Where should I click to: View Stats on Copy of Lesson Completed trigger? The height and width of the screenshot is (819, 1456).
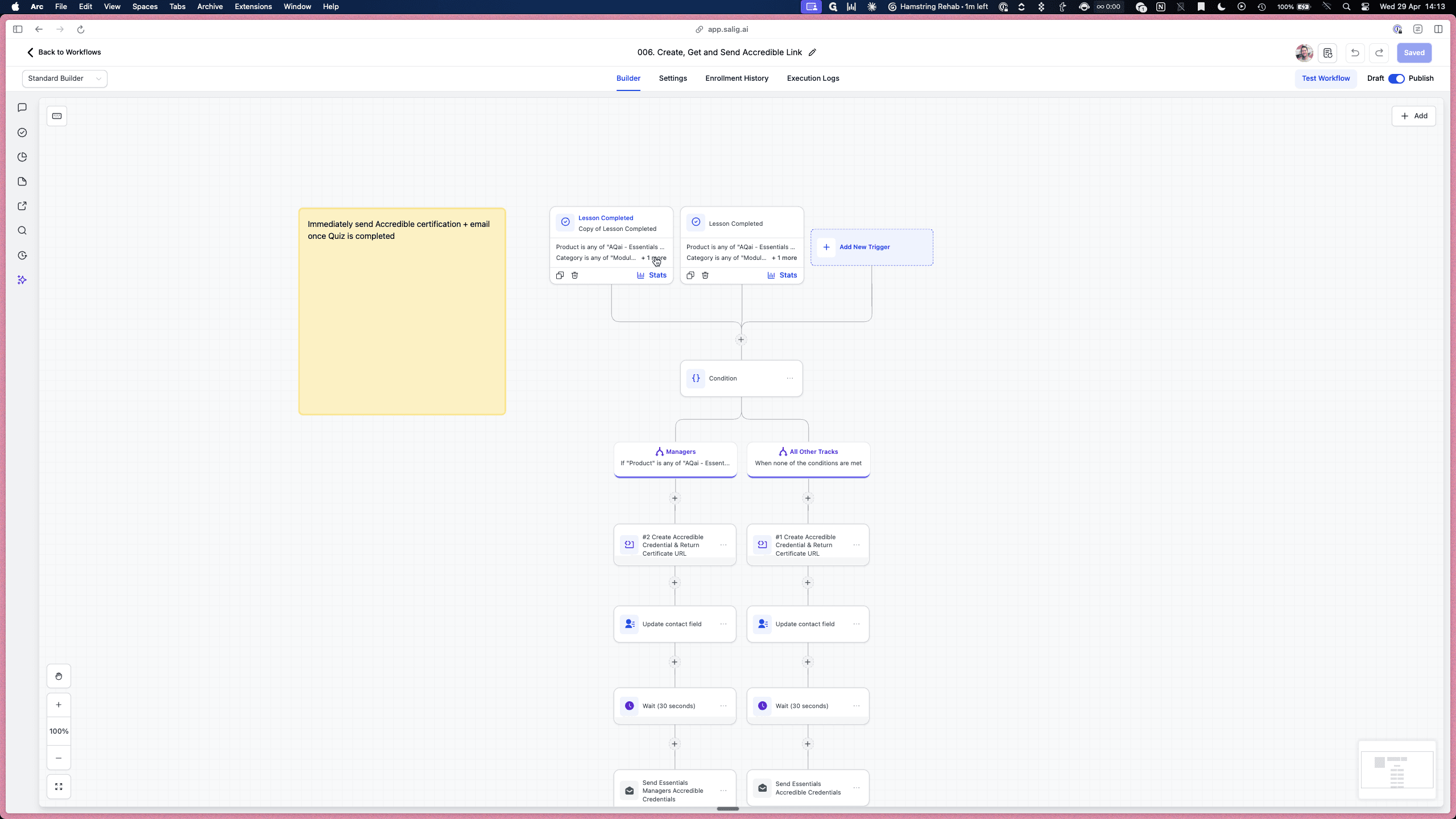(652, 275)
